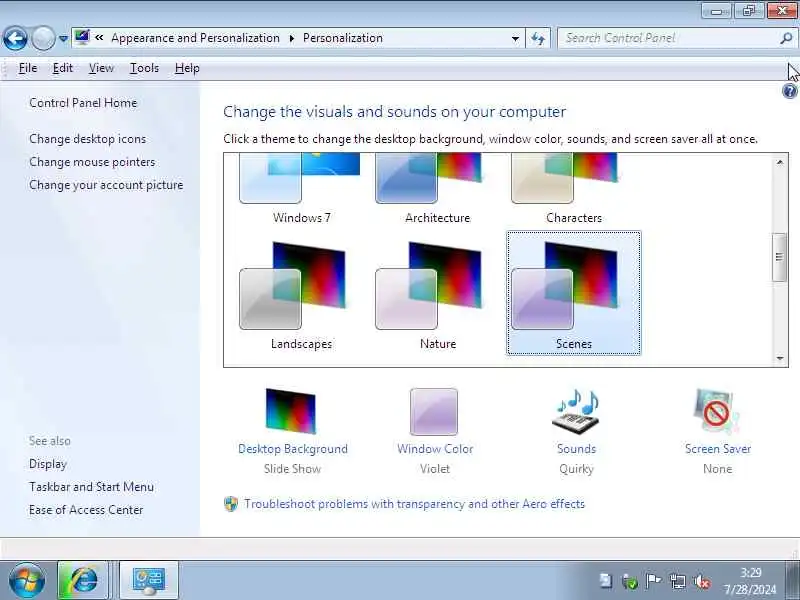Viewport: 800px width, 600px height.
Task: Click the refresh button beside the address bar
Action: (x=538, y=38)
